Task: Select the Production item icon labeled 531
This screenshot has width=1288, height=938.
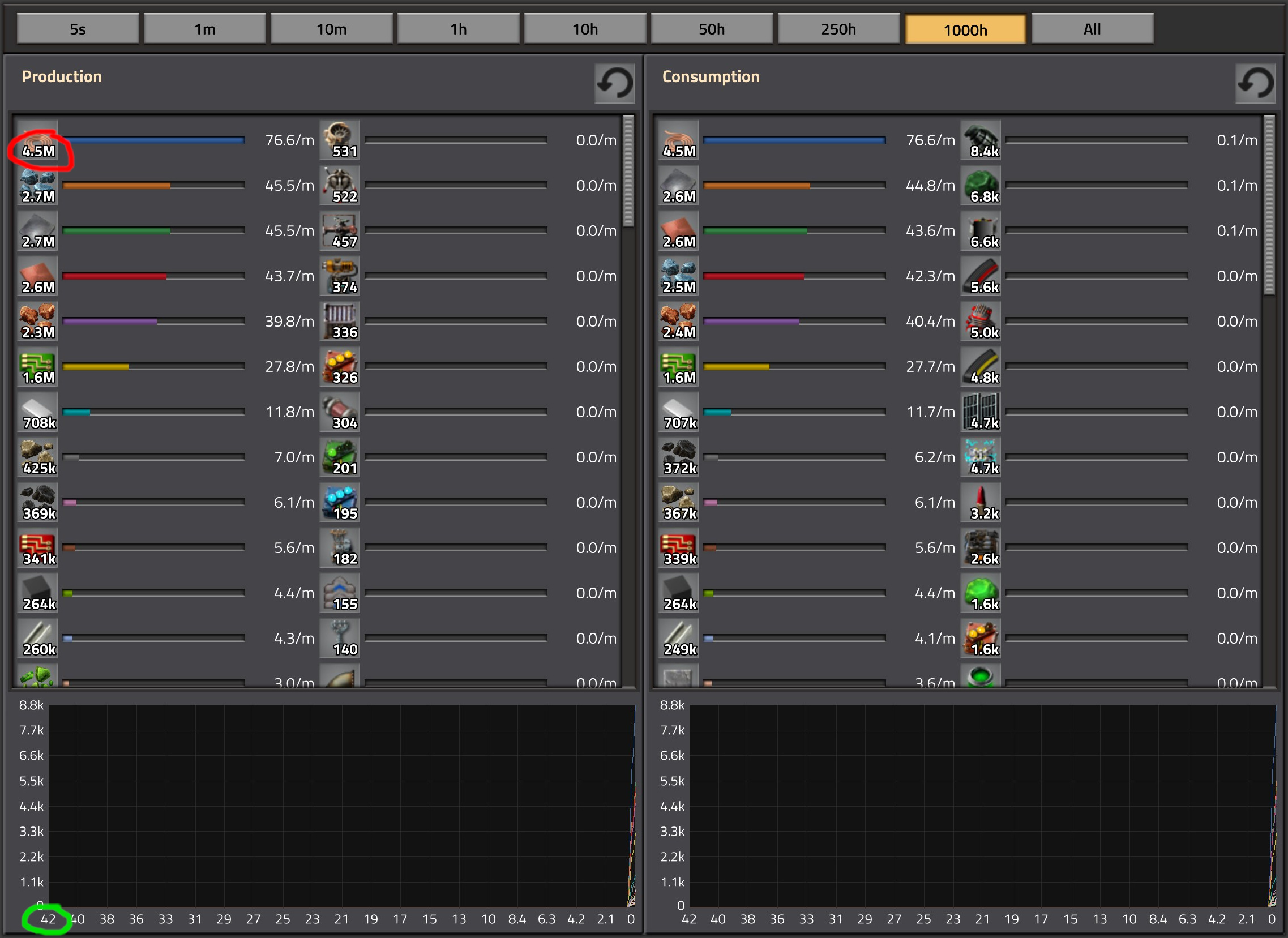Action: click(x=340, y=140)
